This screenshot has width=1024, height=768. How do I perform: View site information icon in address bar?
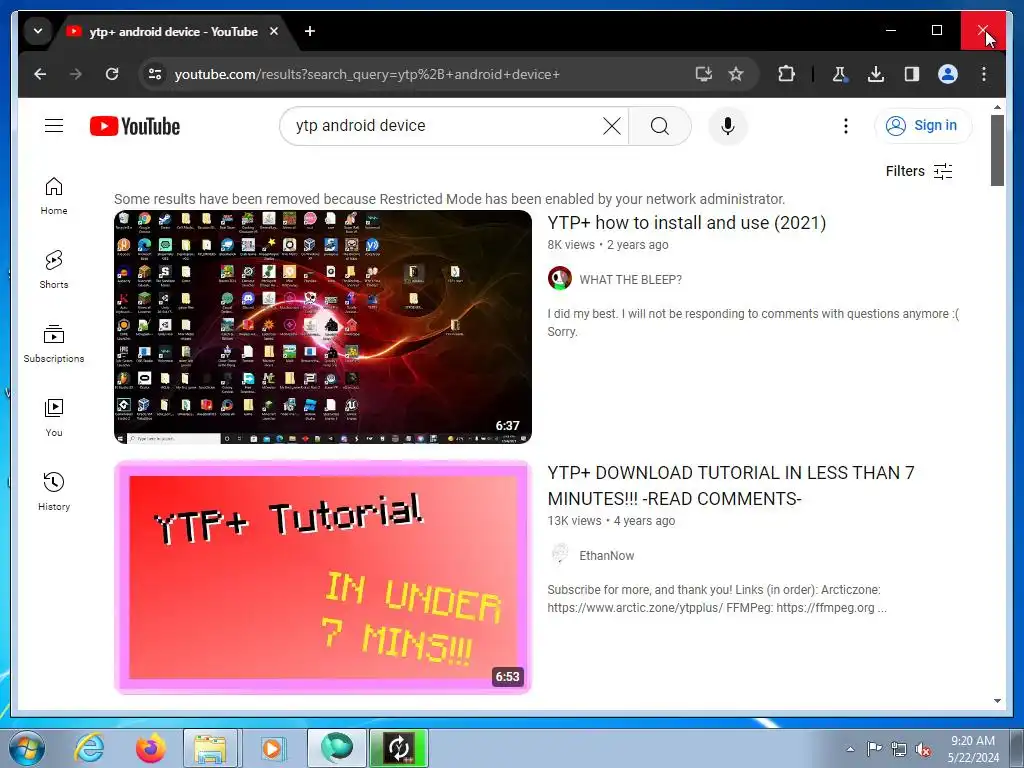point(155,74)
